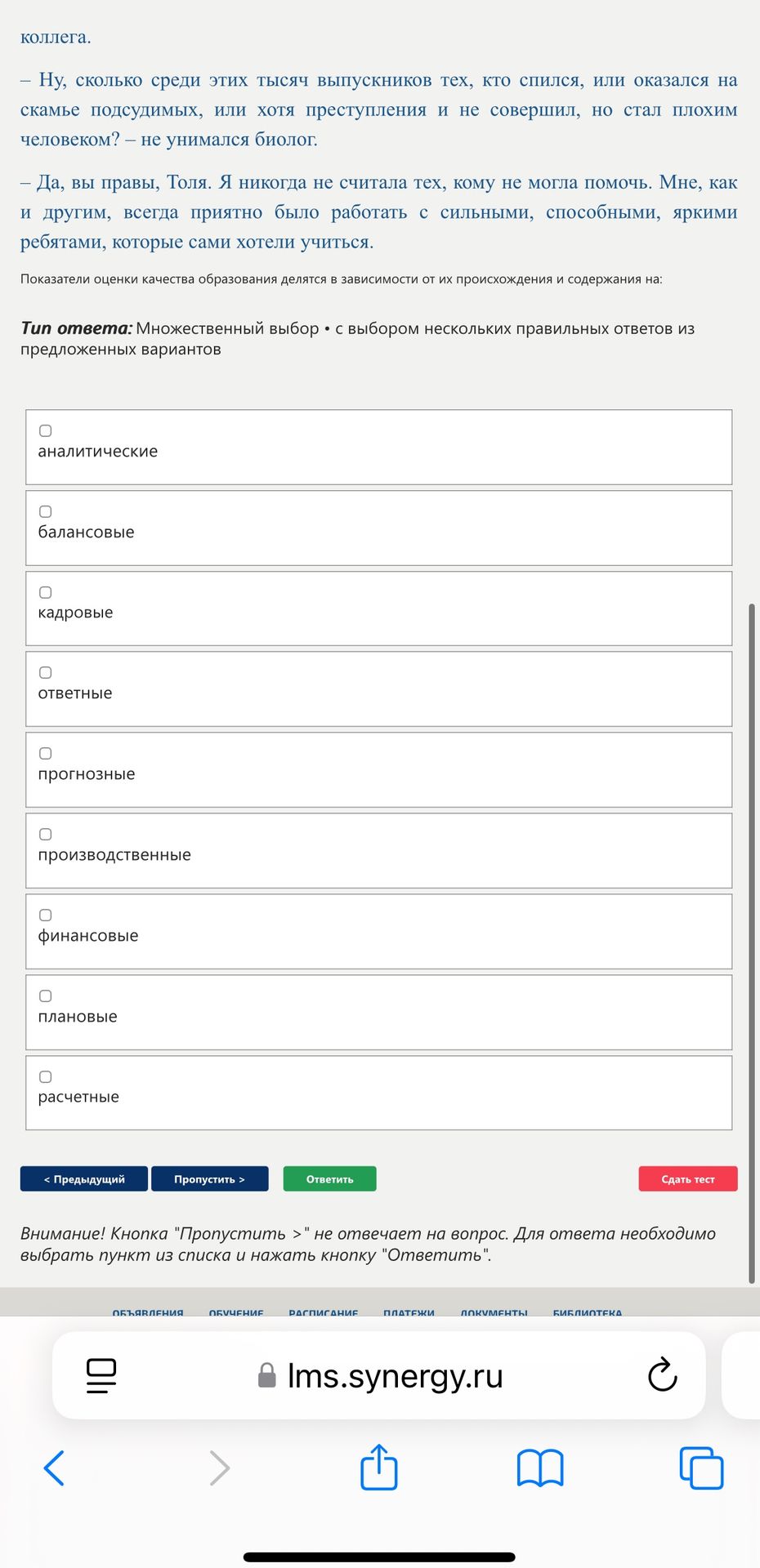
Task: Click the "Ответить" green button
Action: click(x=329, y=1178)
